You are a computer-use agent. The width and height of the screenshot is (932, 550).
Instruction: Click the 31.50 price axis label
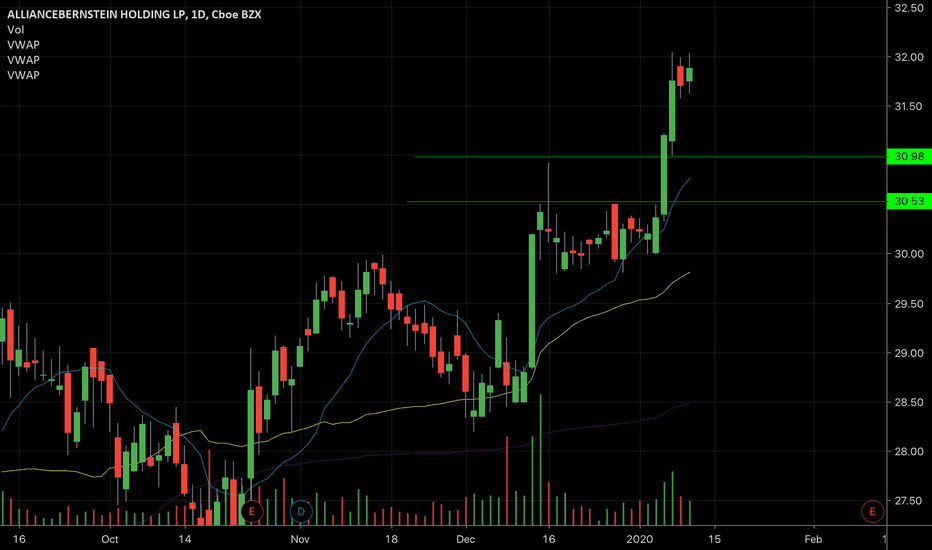tap(909, 106)
